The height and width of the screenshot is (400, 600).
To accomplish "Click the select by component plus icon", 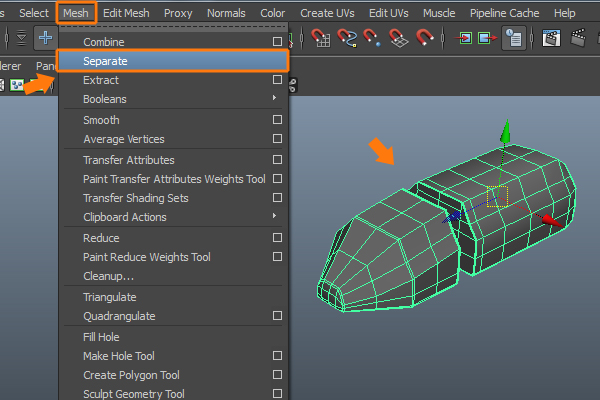I will point(45,39).
